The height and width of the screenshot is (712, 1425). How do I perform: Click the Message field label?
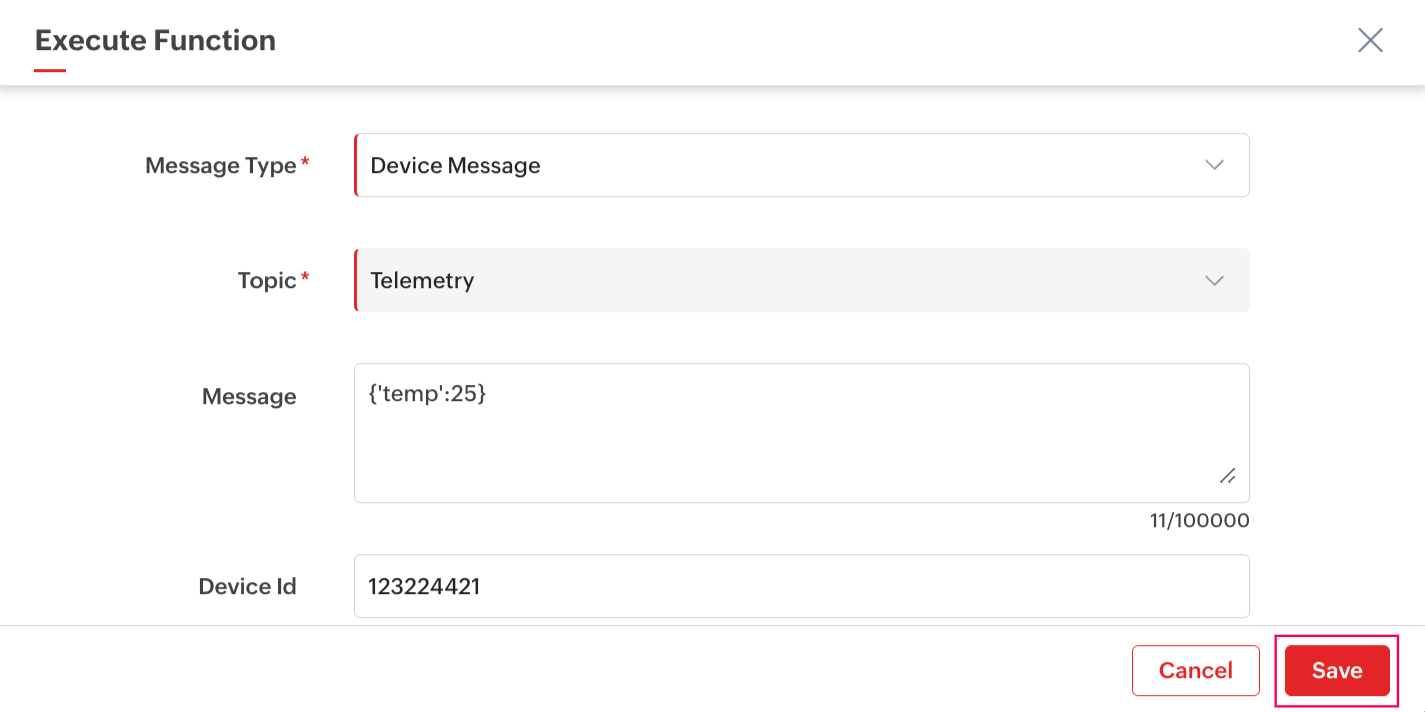point(249,397)
